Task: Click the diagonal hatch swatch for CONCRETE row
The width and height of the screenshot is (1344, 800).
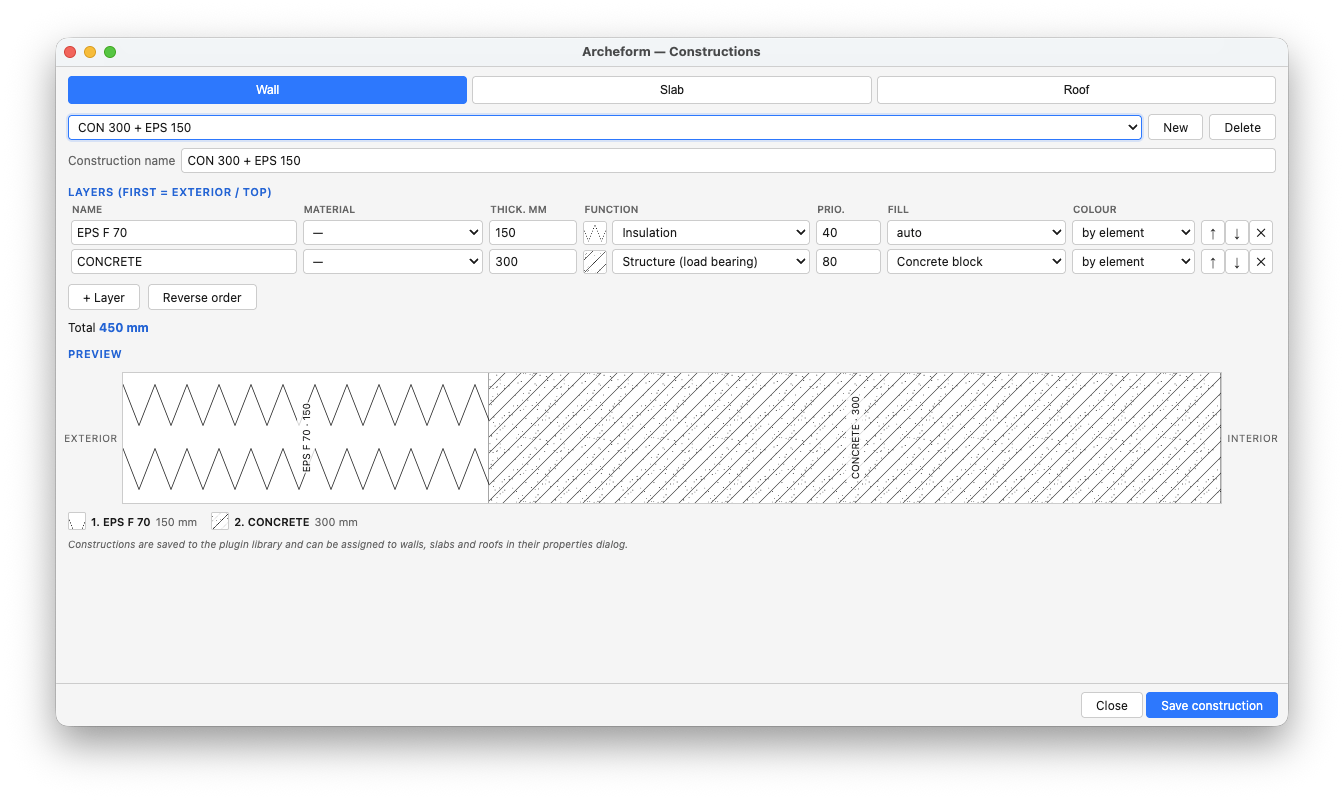Action: pyautogui.click(x=595, y=262)
